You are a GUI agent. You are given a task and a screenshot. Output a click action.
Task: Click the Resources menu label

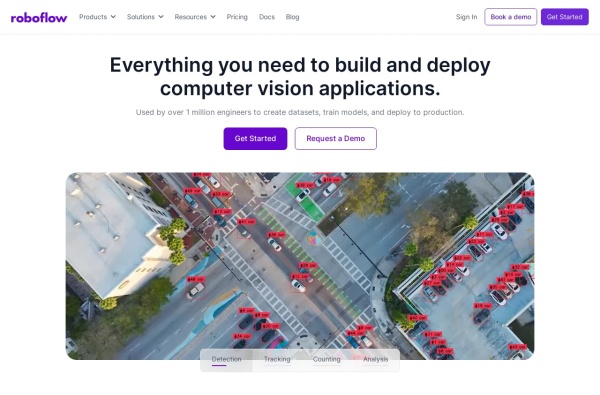pos(191,17)
